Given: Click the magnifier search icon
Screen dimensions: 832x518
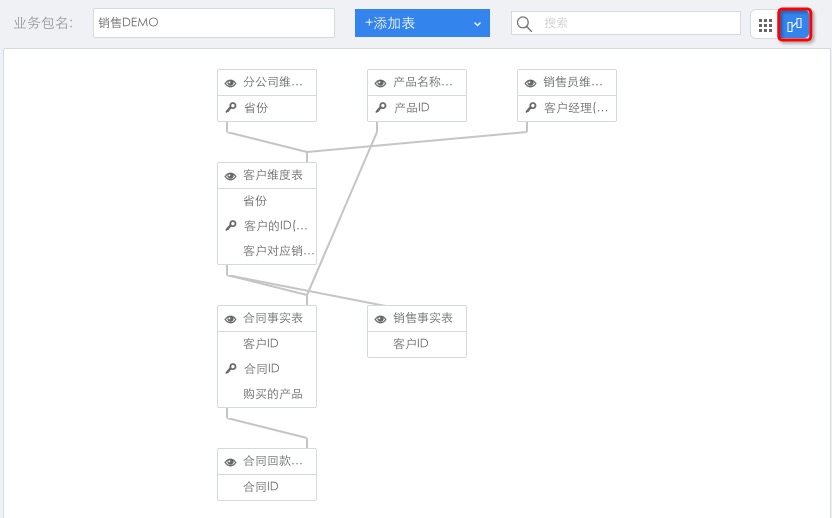Looking at the screenshot, I should click(x=524, y=24).
